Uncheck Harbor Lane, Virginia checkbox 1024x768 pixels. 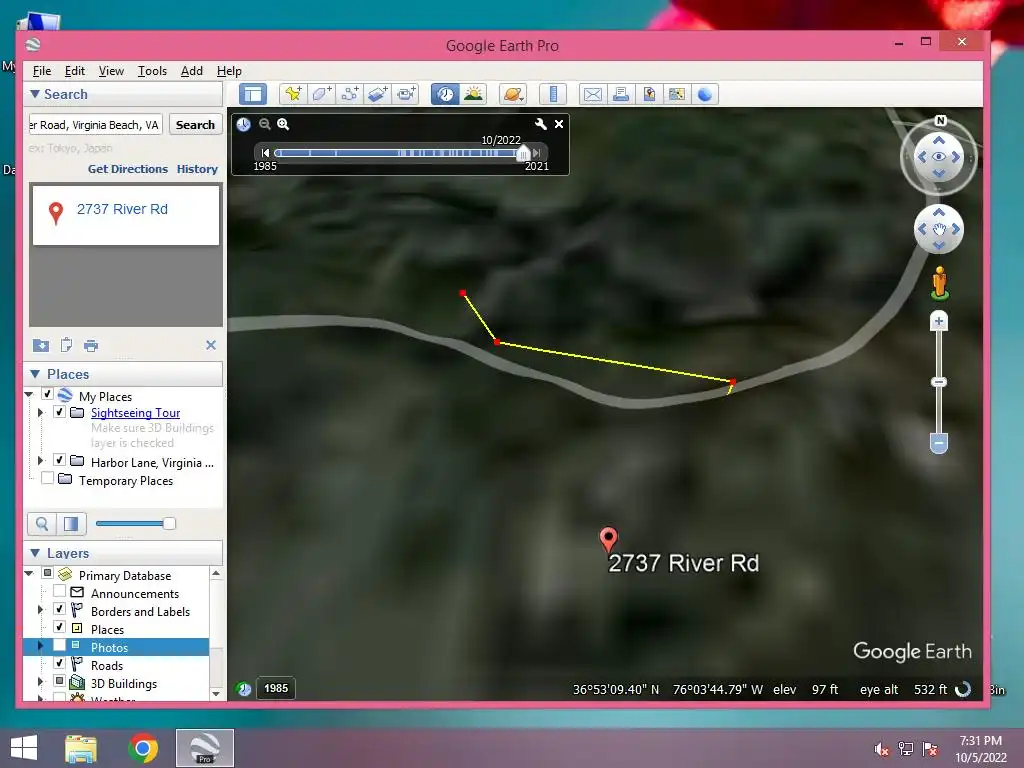coord(59,460)
